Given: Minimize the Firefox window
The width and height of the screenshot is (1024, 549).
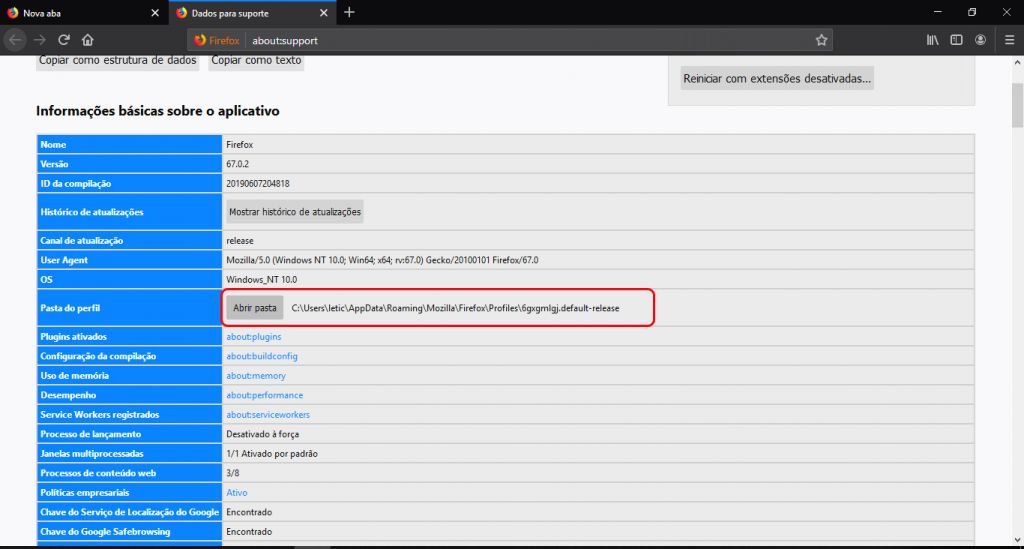Looking at the screenshot, I should click(x=938, y=12).
